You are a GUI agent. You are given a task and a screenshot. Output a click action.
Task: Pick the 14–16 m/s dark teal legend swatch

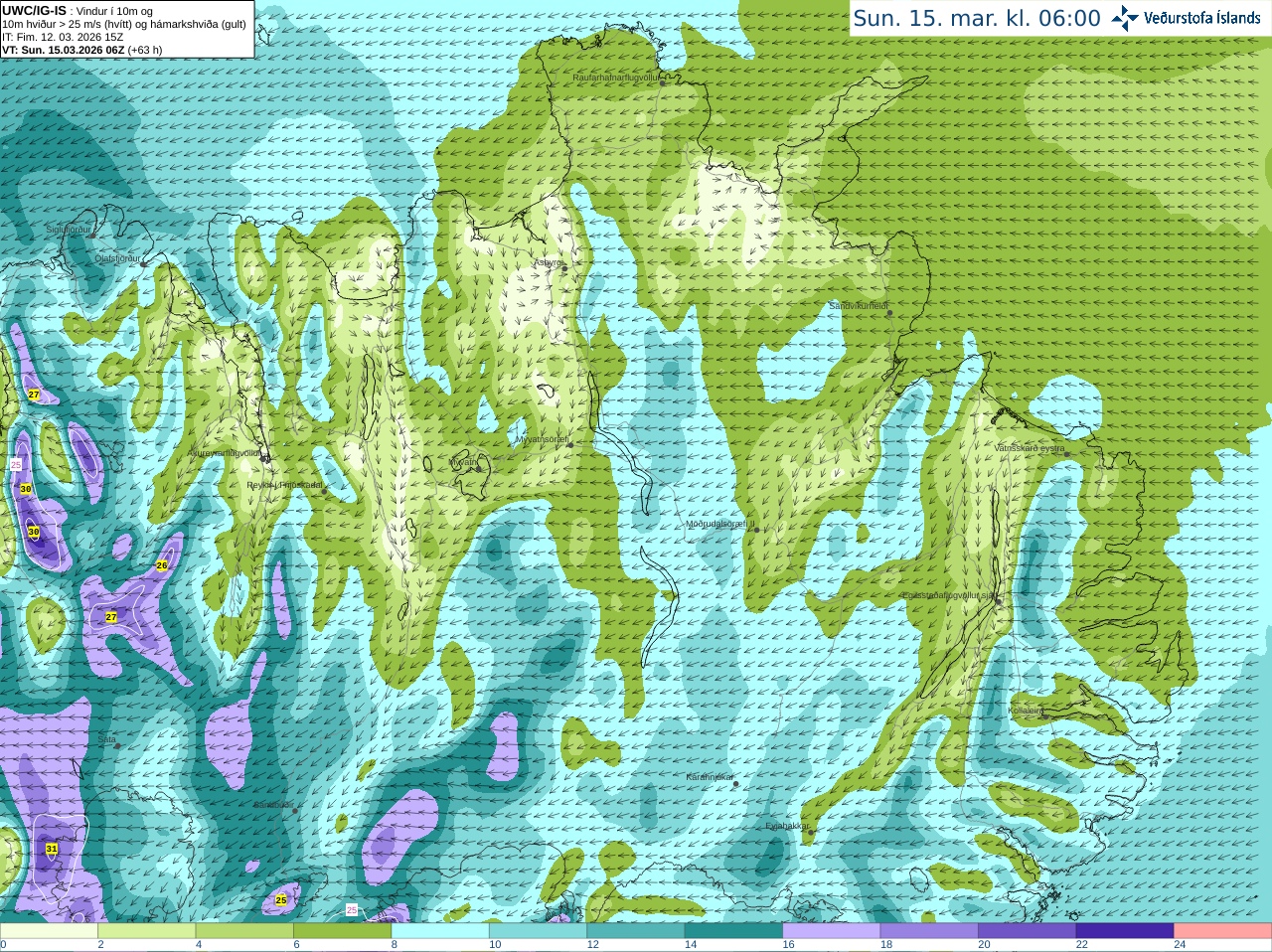point(733,931)
